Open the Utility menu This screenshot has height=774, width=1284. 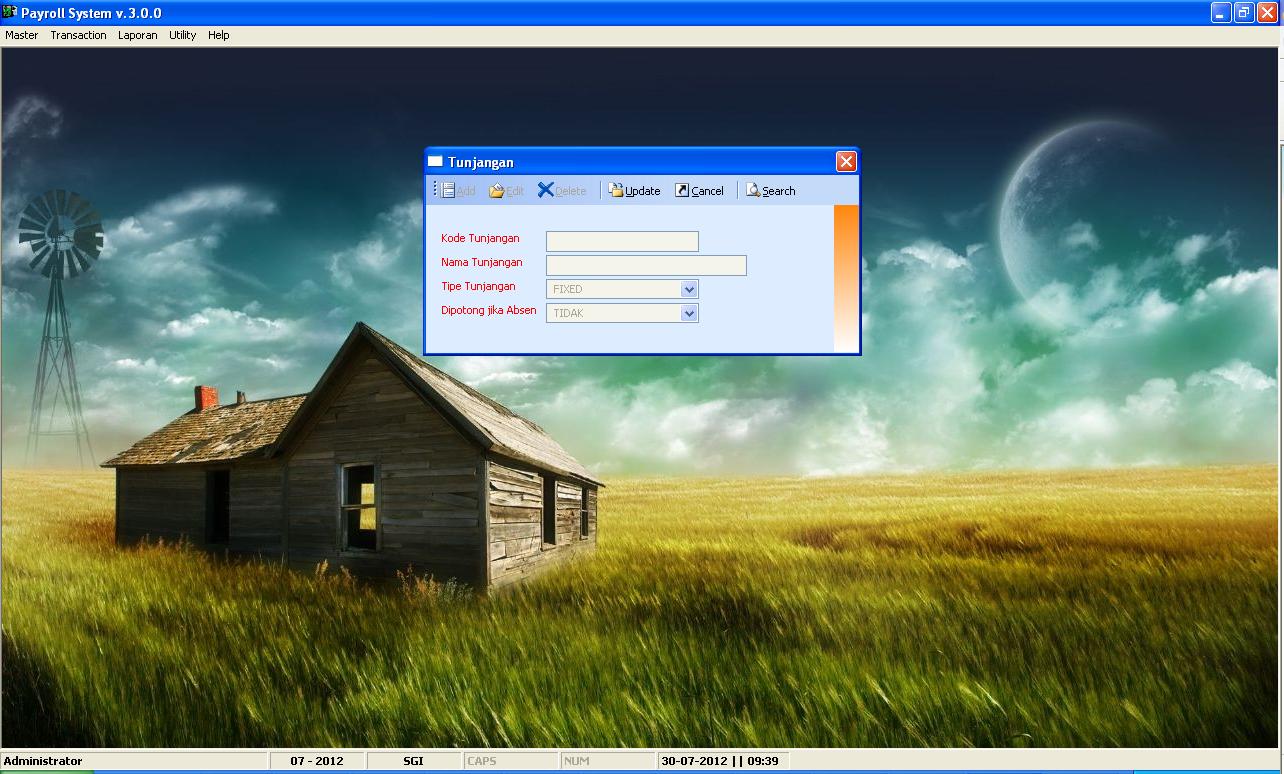pyautogui.click(x=183, y=35)
